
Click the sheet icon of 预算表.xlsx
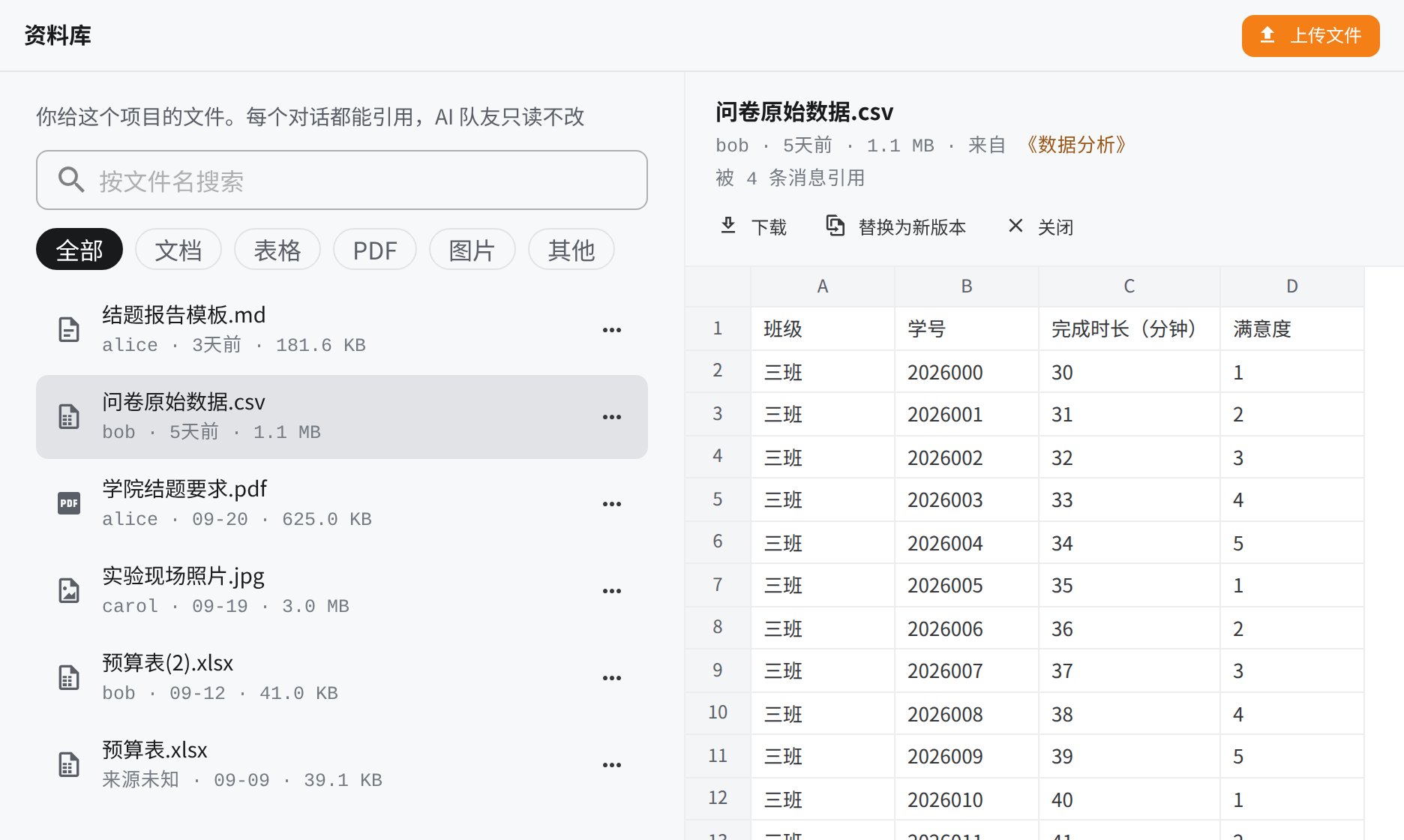tap(69, 765)
